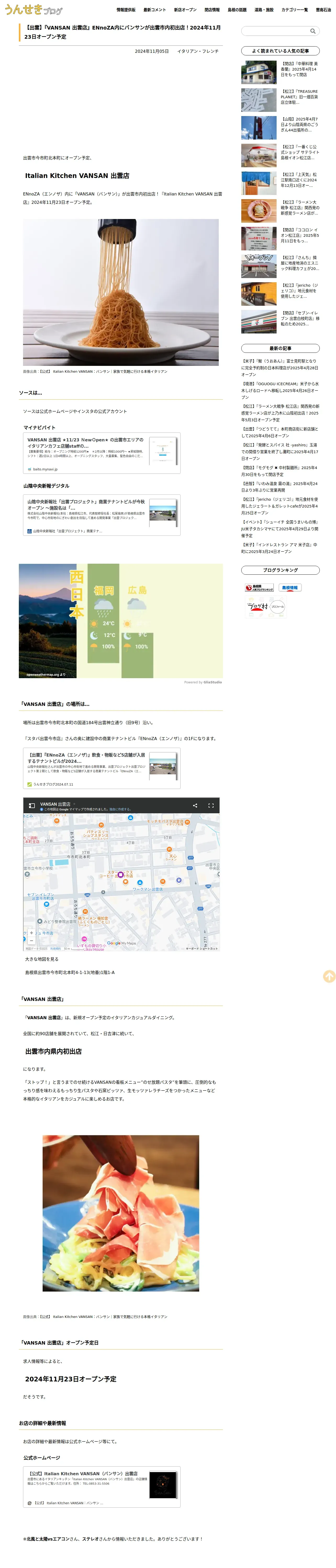This screenshot has height=1568, width=336.
Task: Open latest article 【米子】『鮨 うおあん』
Action: click(280, 368)
